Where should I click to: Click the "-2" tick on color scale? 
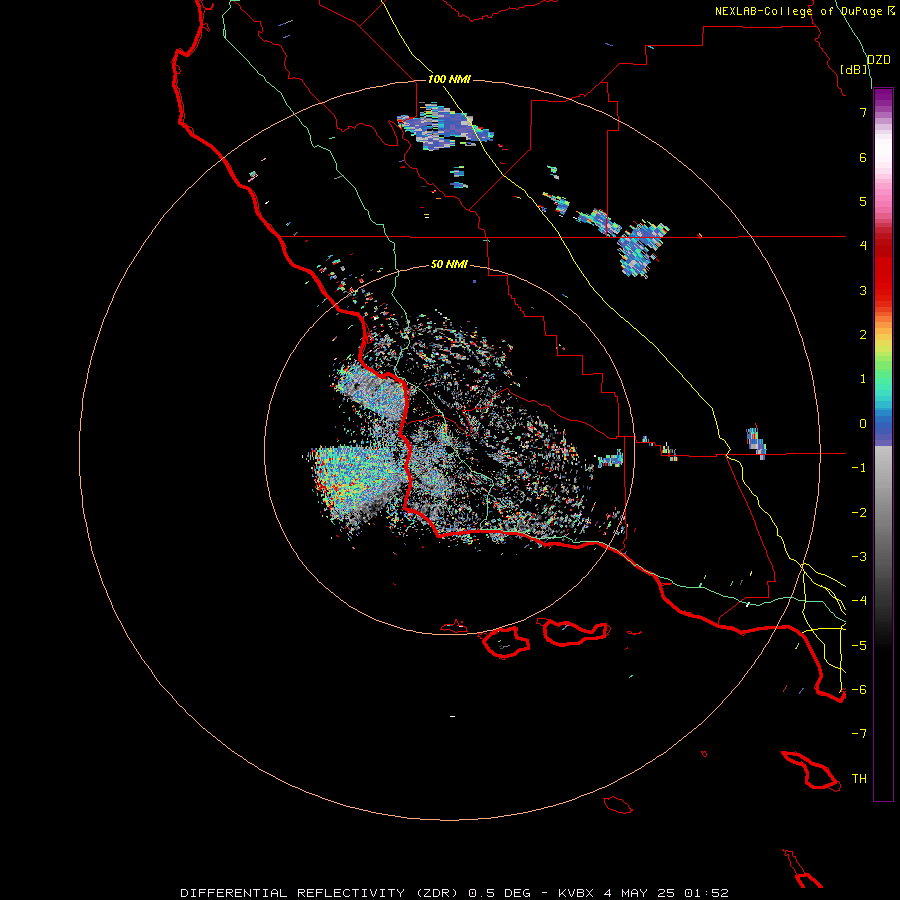tap(859, 513)
